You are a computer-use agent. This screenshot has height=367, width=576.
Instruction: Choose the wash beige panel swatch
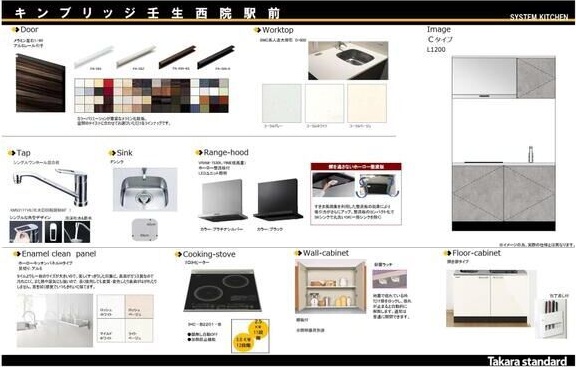[139, 306]
